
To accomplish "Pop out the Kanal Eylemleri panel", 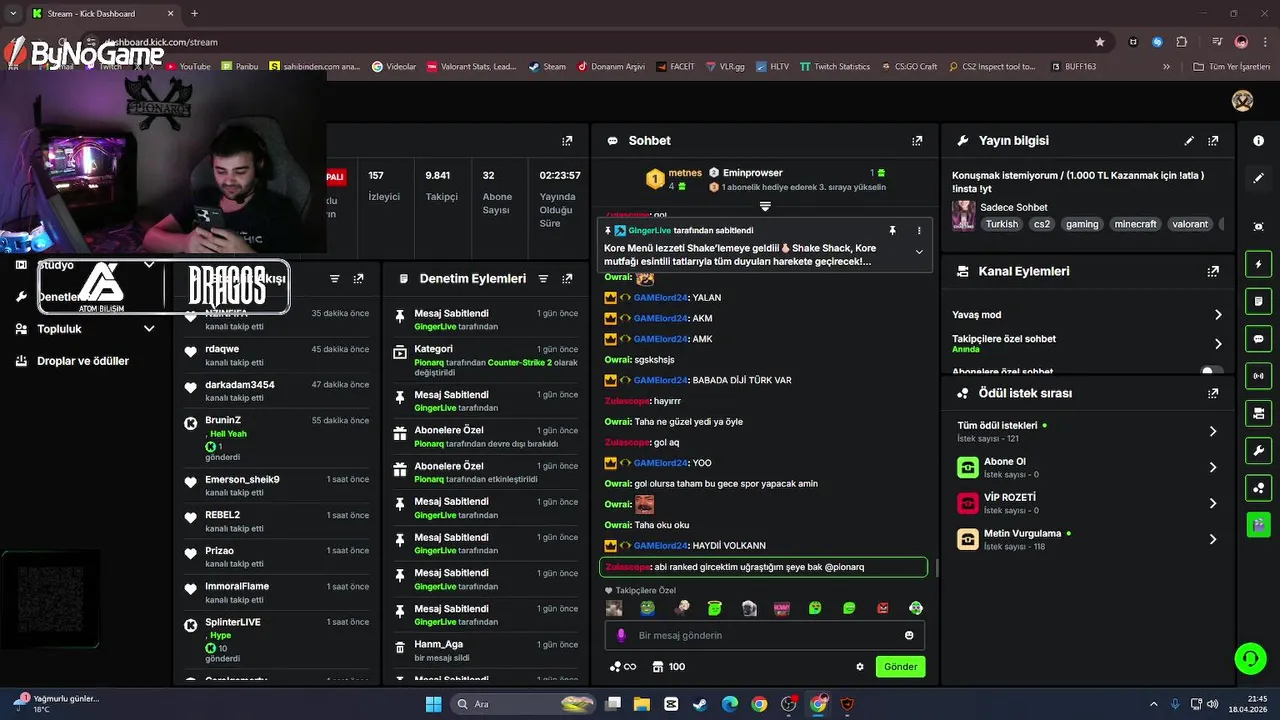I will click(x=1213, y=271).
